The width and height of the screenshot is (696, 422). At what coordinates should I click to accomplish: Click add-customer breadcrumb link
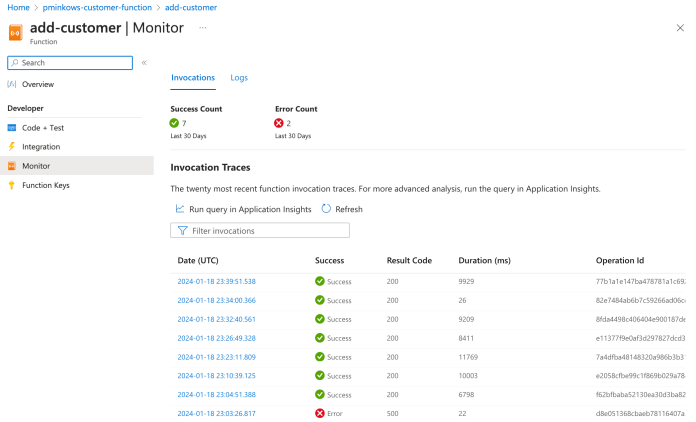[191, 8]
